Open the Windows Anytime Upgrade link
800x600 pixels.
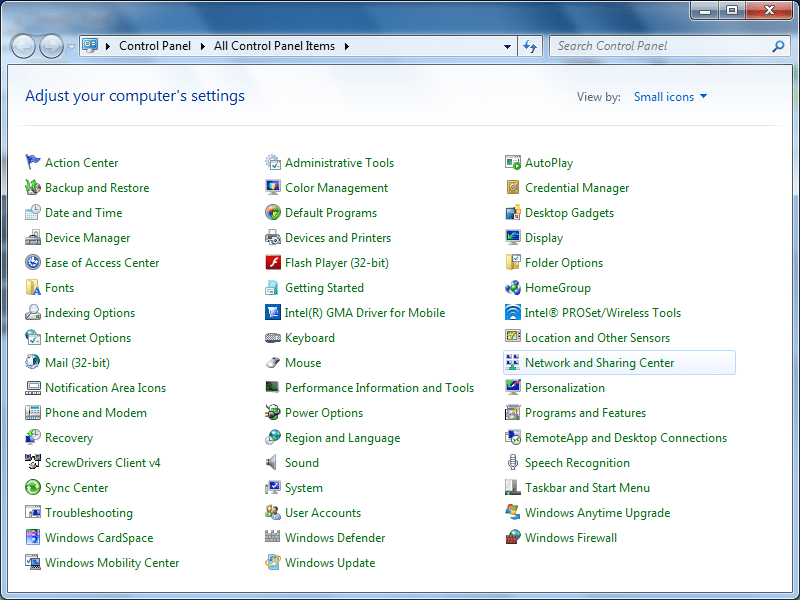coord(597,512)
